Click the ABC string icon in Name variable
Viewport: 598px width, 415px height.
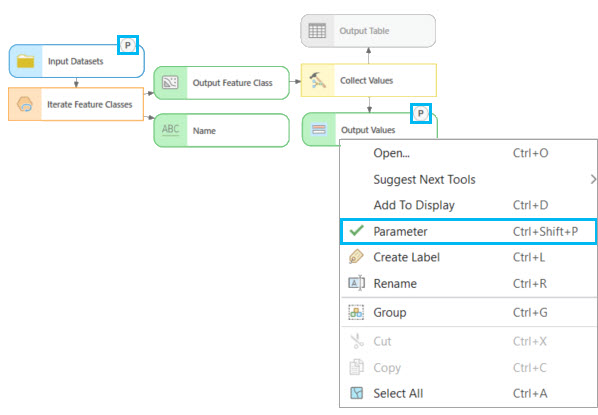(170, 130)
